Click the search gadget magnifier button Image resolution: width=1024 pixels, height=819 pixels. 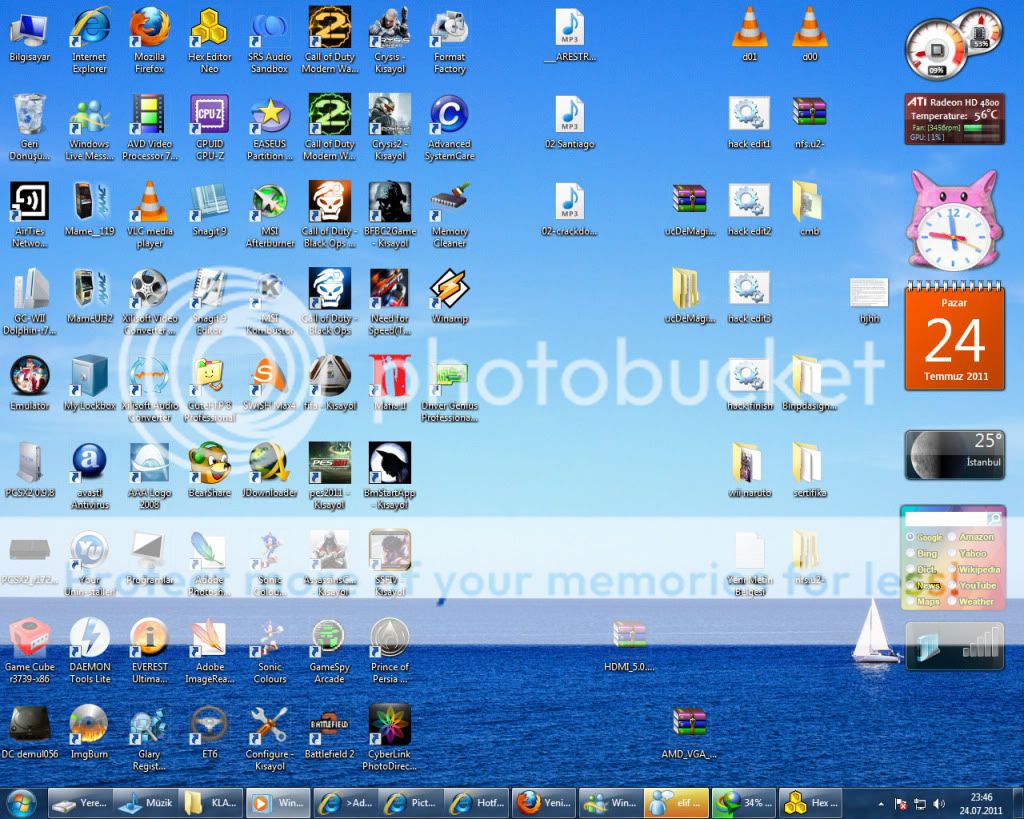(993, 519)
